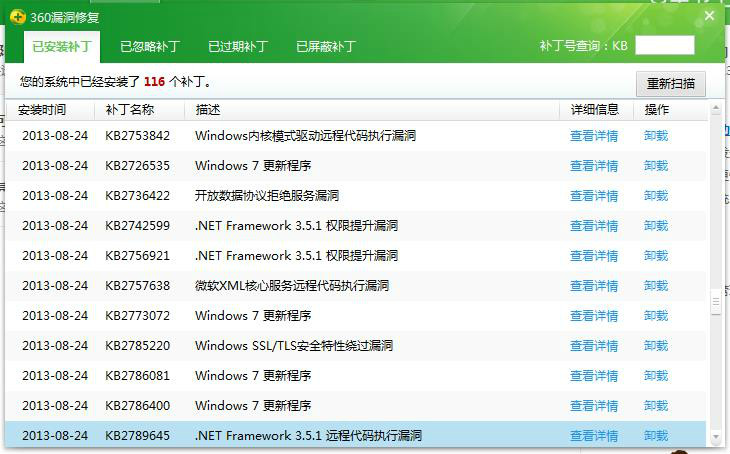This screenshot has width=730, height=454.
Task: Open the 已屏蔽补丁 tab
Action: (x=326, y=47)
